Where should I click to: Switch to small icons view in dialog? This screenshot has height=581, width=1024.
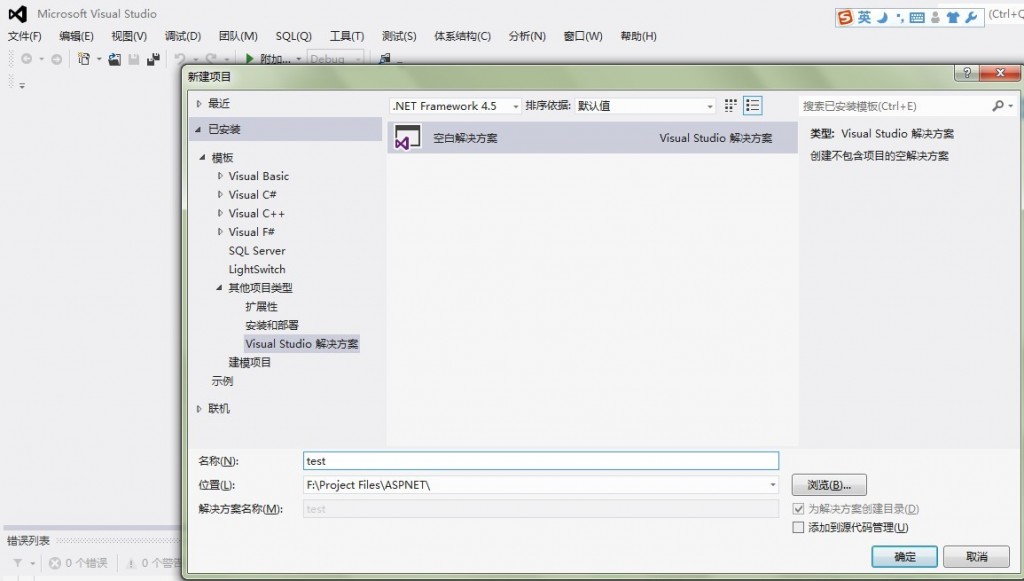(x=730, y=105)
